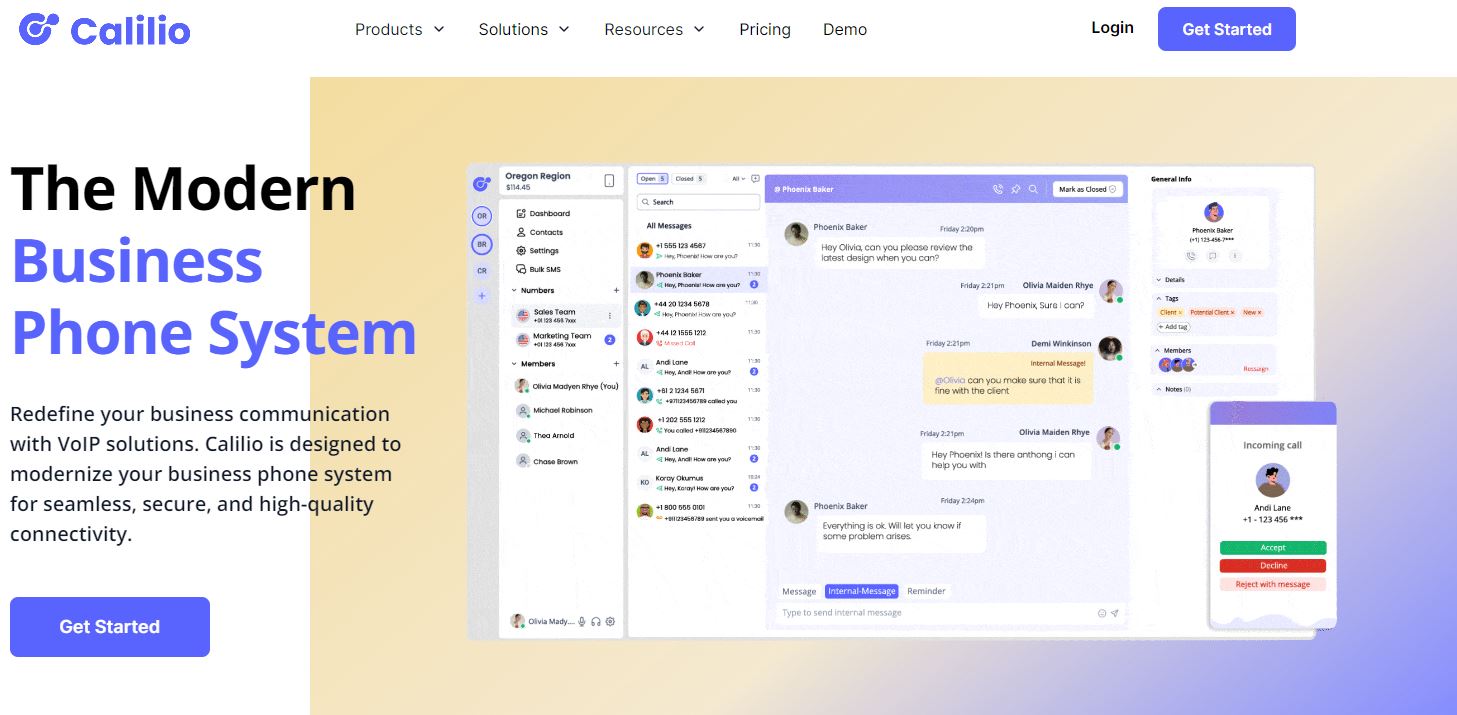The width and height of the screenshot is (1457, 715).
Task: Open Dashboard in the app sidebar
Action: click(x=543, y=213)
